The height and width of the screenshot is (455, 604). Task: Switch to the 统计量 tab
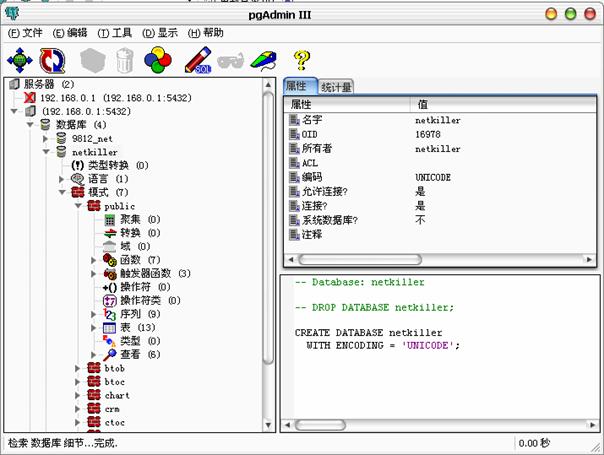click(x=336, y=87)
